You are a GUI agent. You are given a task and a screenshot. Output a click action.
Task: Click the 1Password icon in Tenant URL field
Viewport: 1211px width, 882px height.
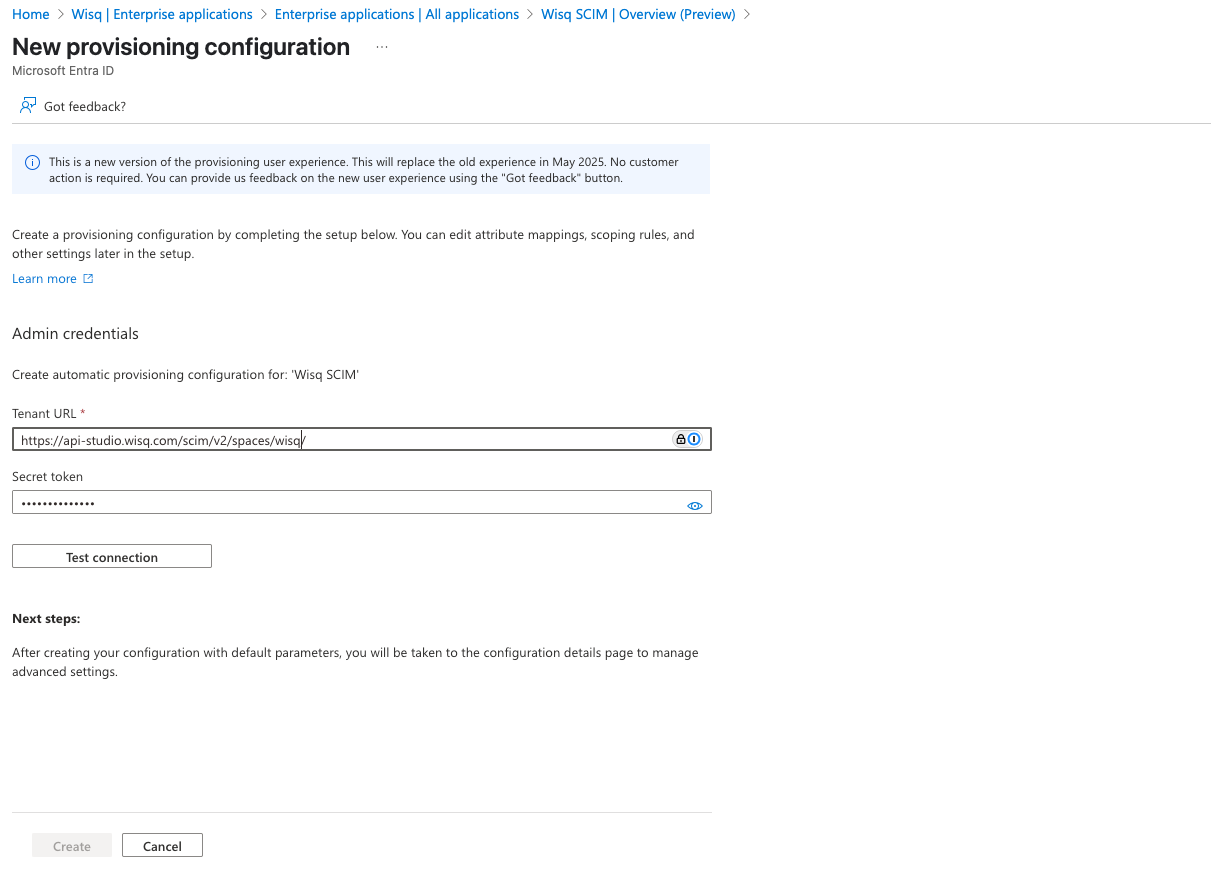(x=694, y=439)
